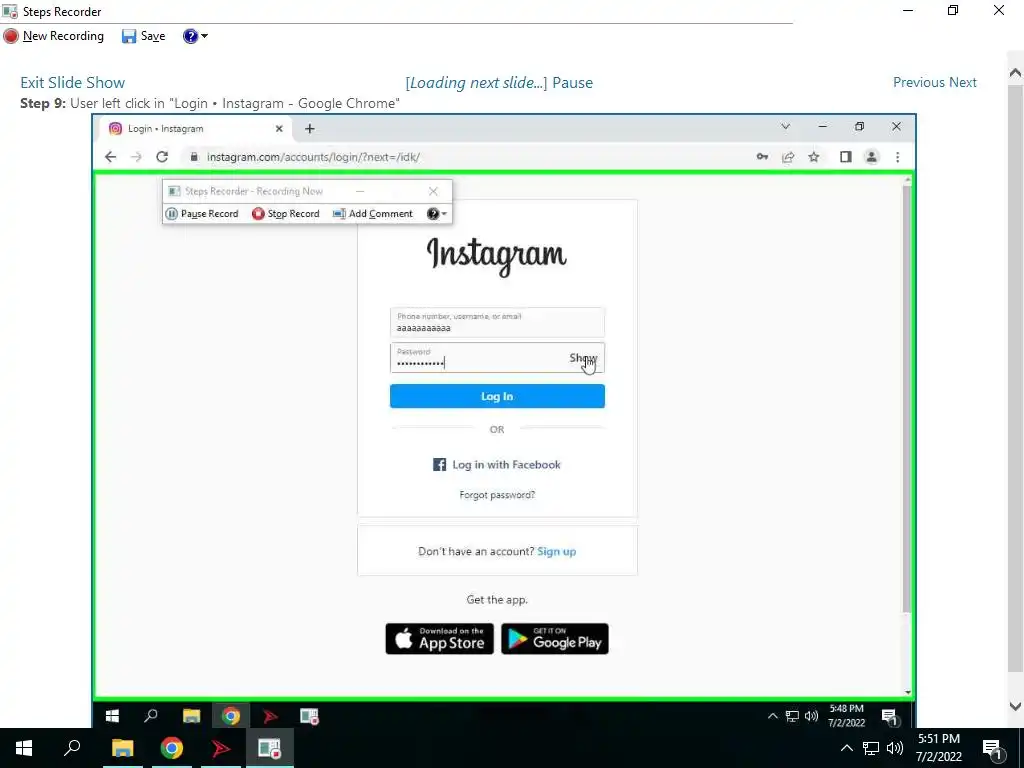
Task: Start a New Recording in Steps Recorder
Action: (x=54, y=36)
